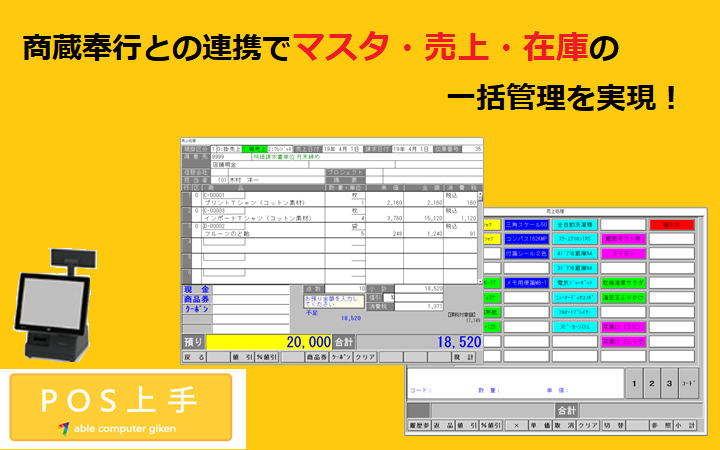720x450 pixels.
Task: Click the 売上日付 date field
Action: point(342,149)
